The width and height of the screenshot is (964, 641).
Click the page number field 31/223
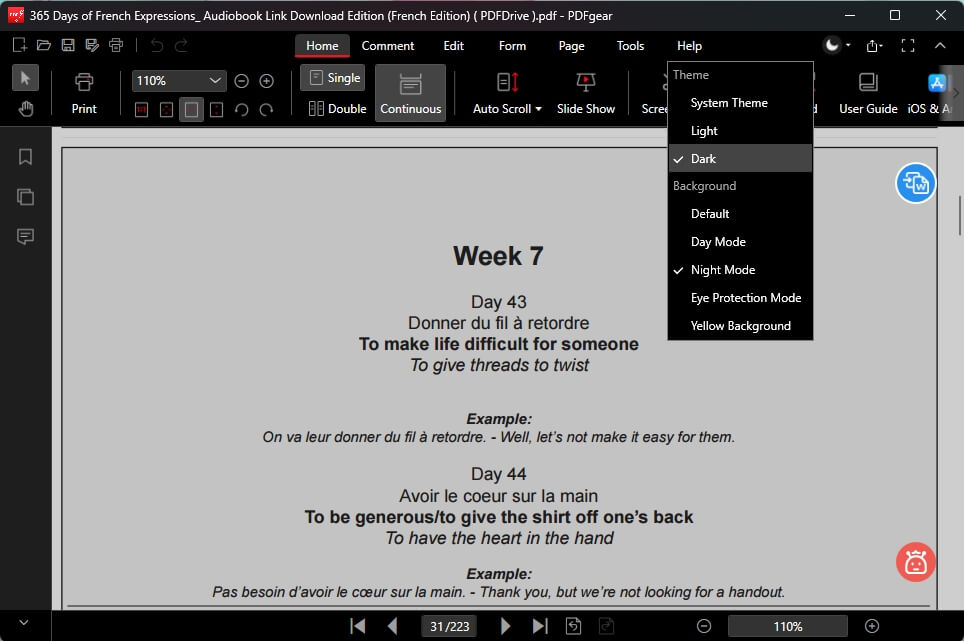coord(448,626)
